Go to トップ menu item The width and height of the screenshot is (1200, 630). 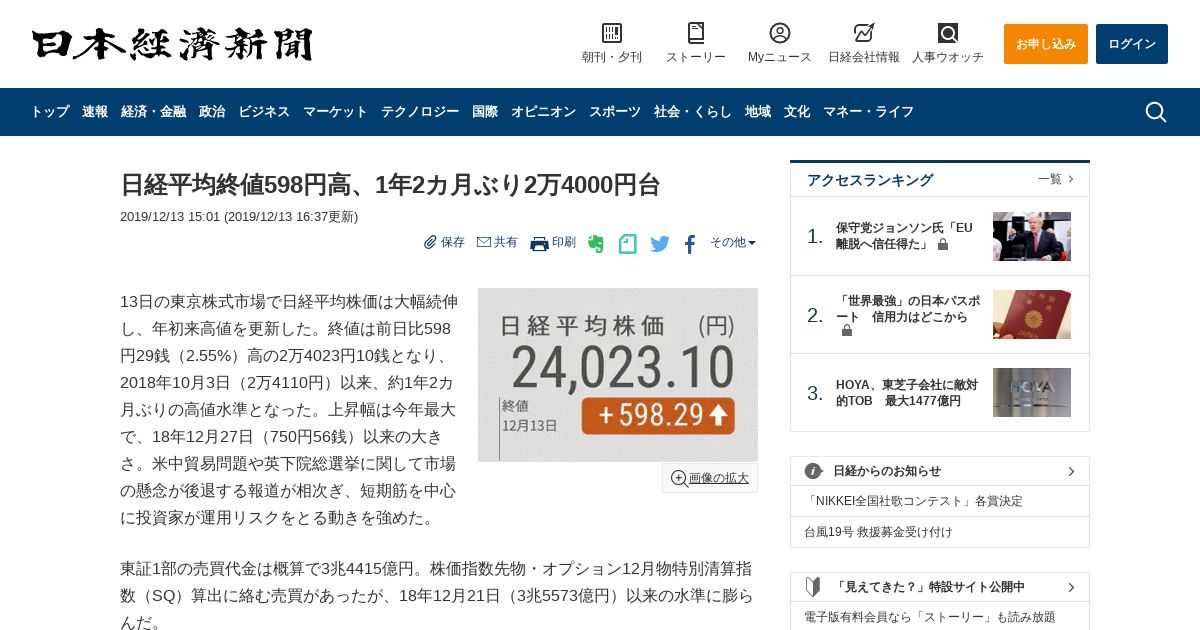50,112
